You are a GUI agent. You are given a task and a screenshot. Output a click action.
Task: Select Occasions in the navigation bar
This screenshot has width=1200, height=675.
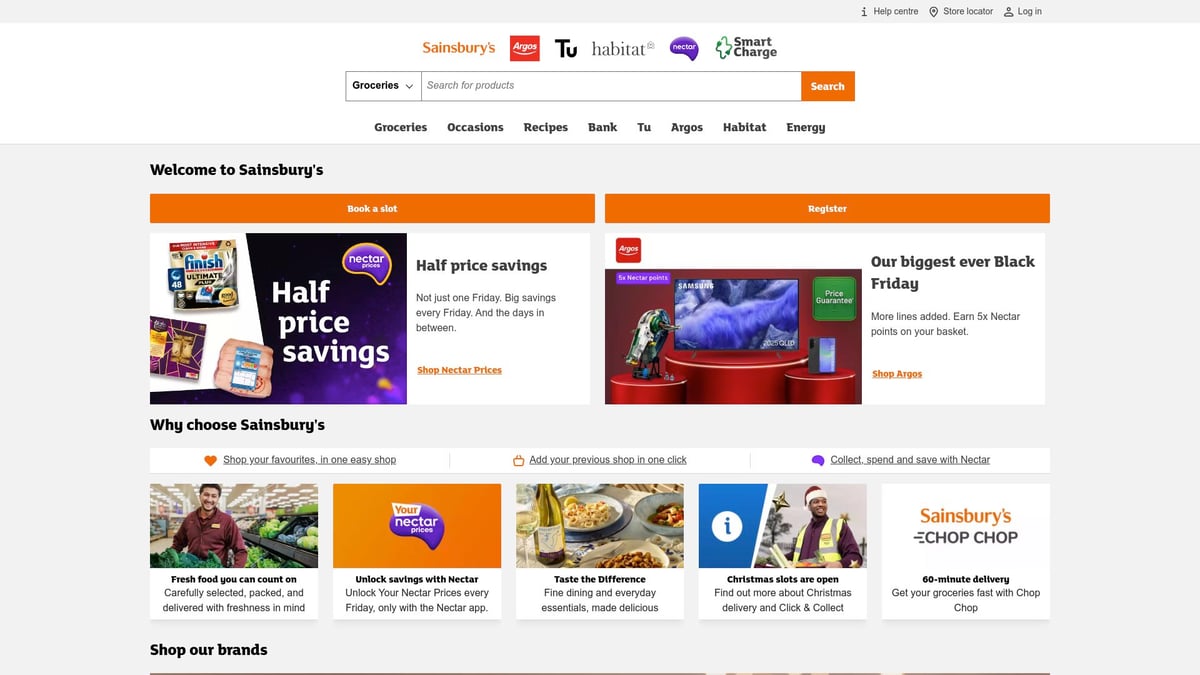pyautogui.click(x=475, y=127)
